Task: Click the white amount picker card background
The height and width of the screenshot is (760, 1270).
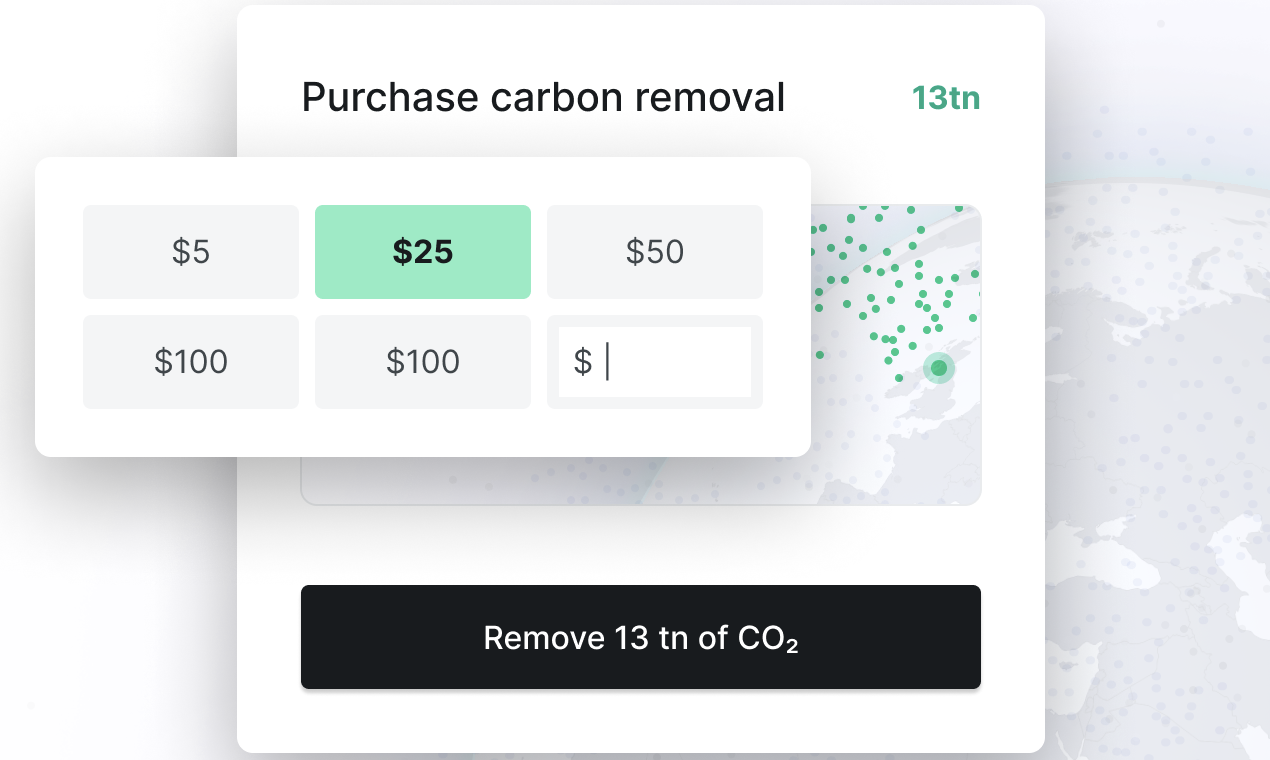Action: pyautogui.click(x=423, y=432)
